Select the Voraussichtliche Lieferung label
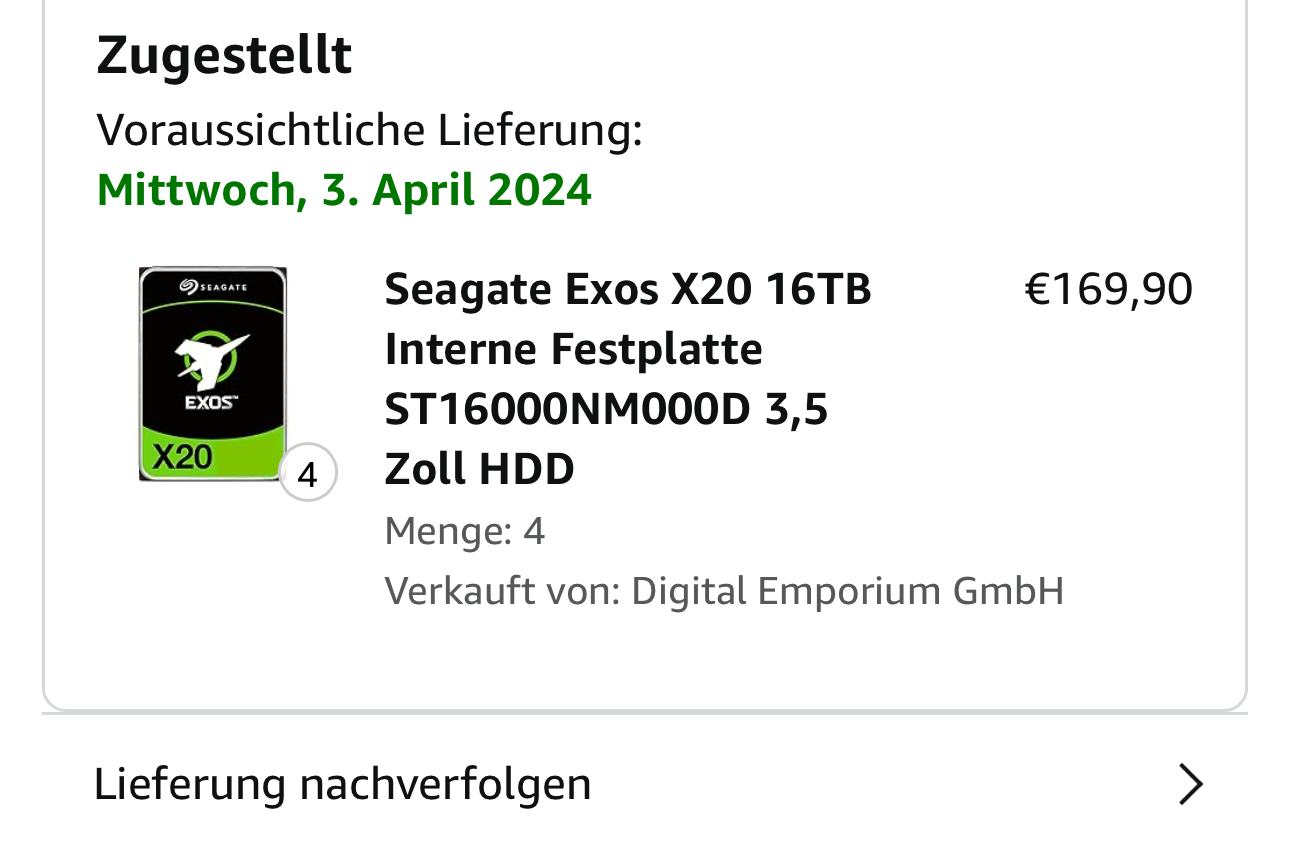 (x=369, y=130)
